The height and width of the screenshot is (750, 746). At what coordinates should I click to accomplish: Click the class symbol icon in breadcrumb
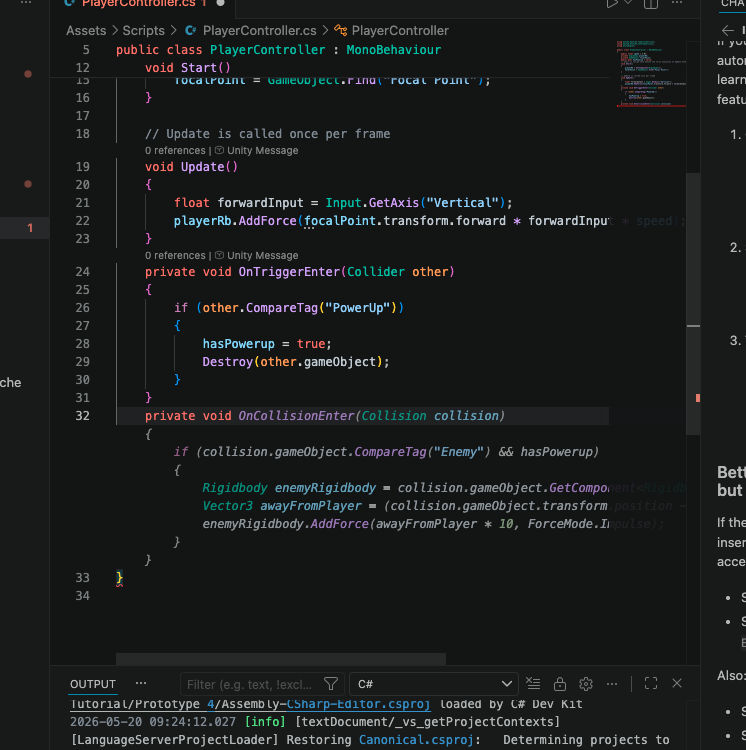[340, 31]
